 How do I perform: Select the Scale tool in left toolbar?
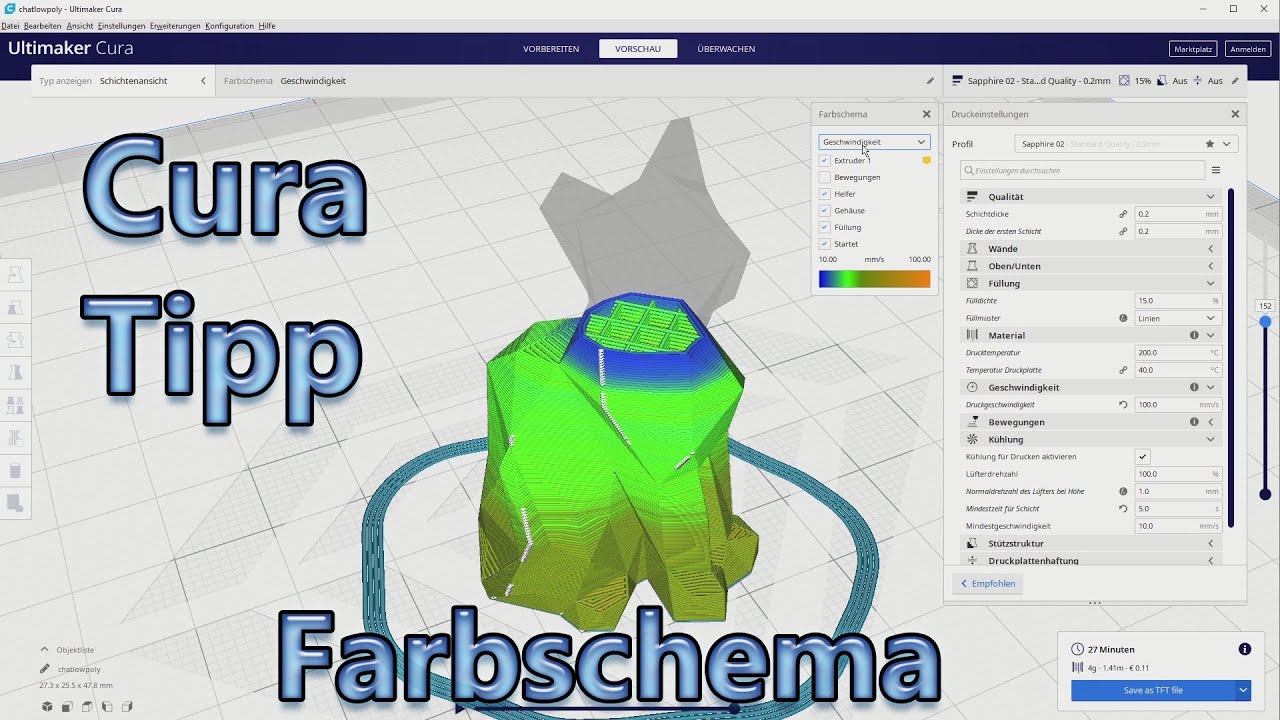point(15,308)
